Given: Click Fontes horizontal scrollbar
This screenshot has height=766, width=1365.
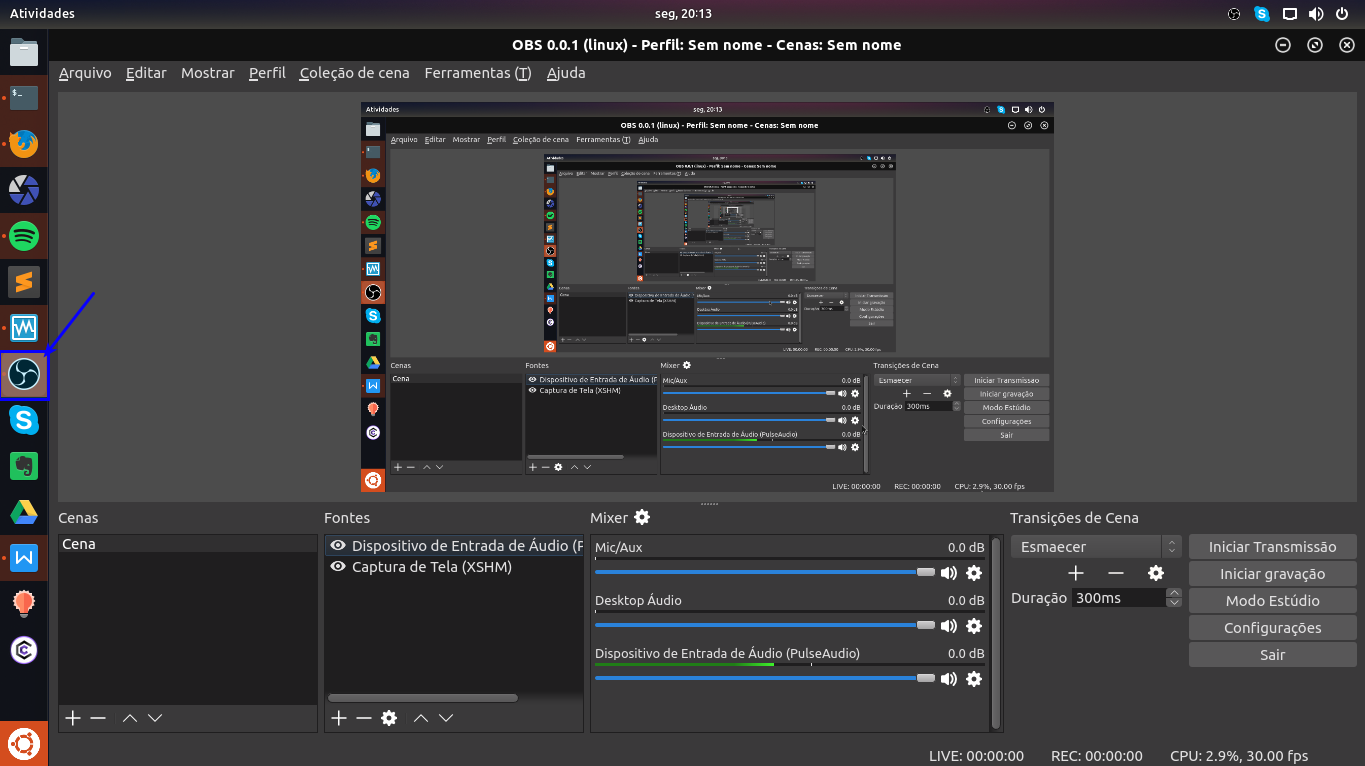Looking at the screenshot, I should (x=423, y=698).
